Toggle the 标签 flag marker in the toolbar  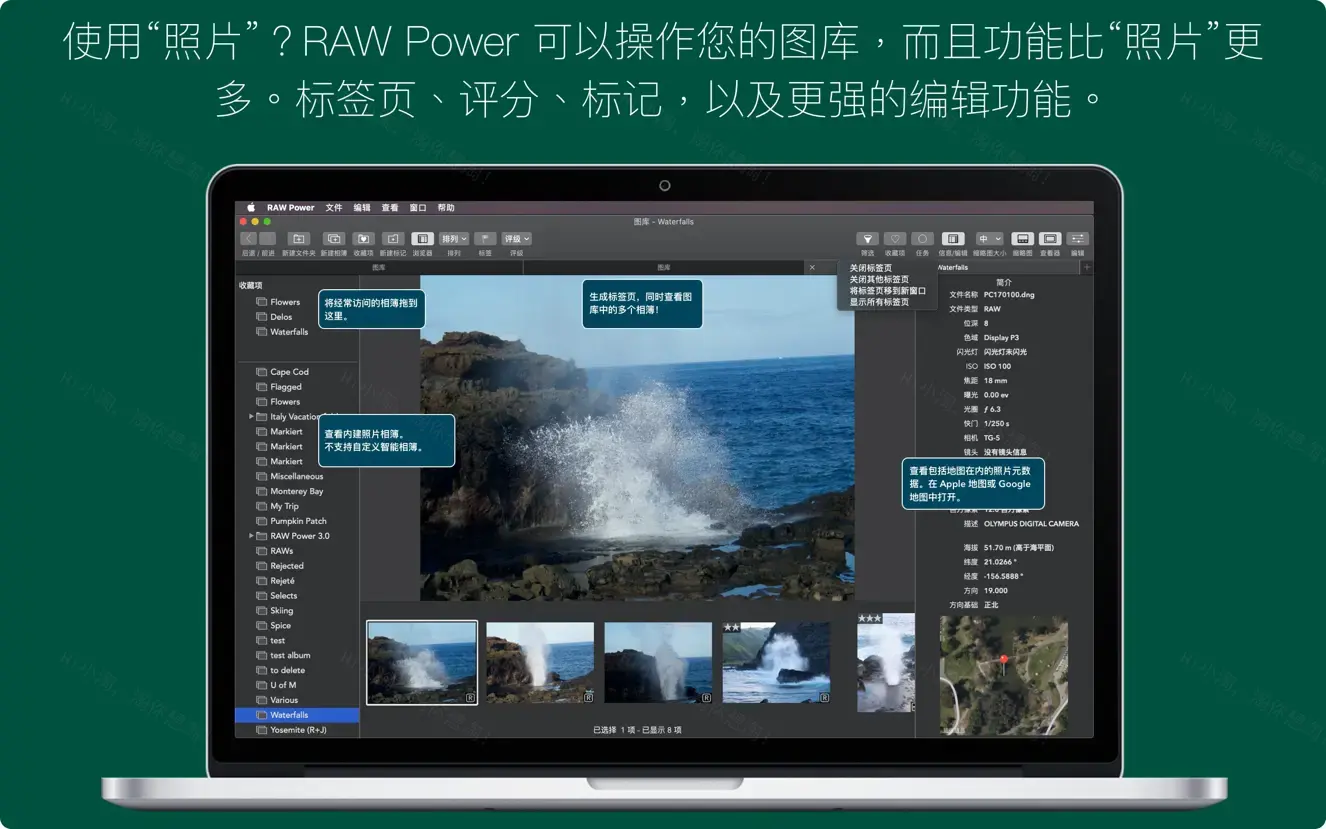pyautogui.click(x=485, y=238)
